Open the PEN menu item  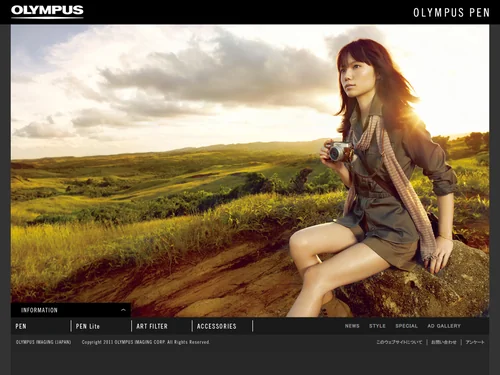pos(21,326)
